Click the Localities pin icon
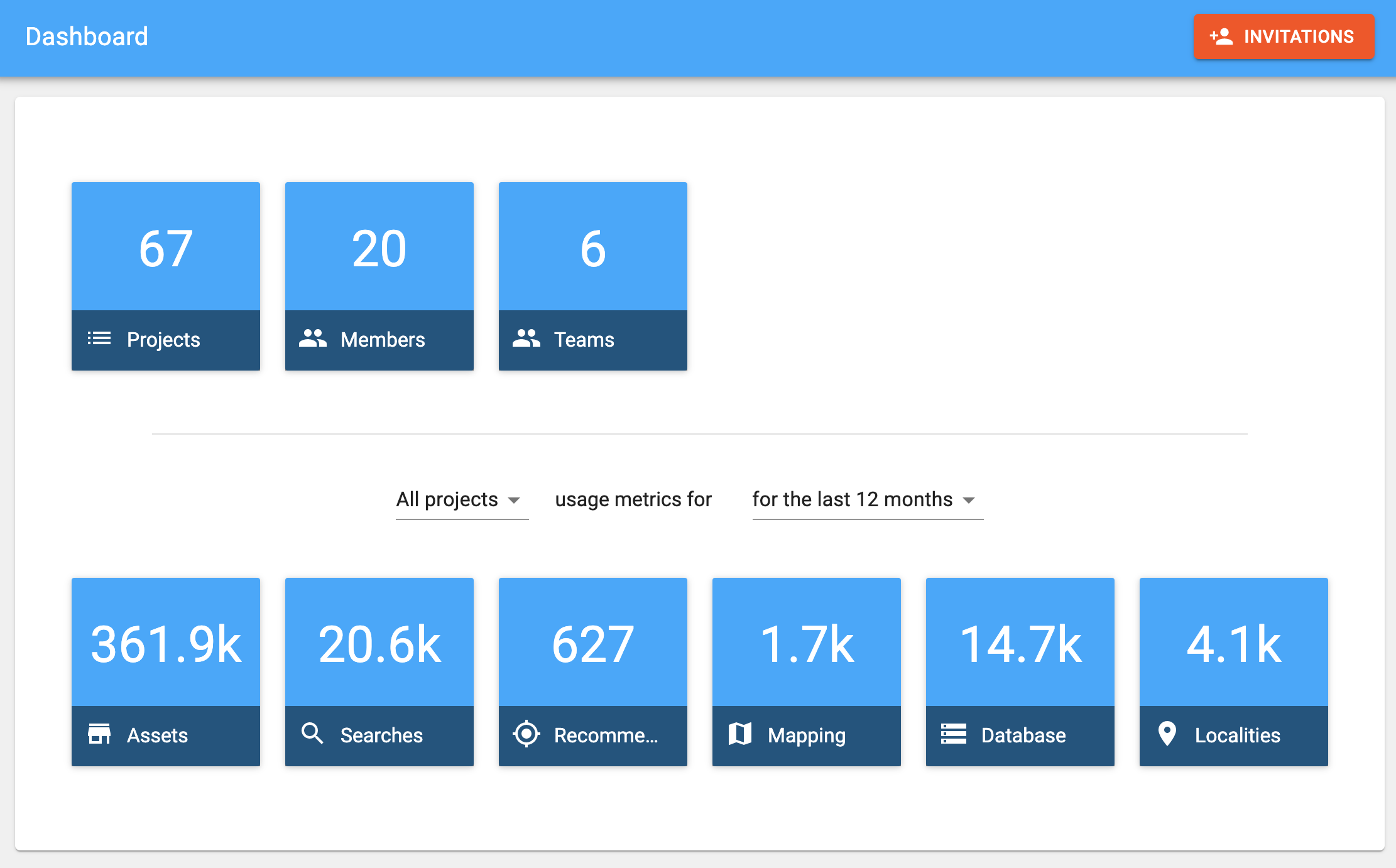The width and height of the screenshot is (1396, 868). [1167, 734]
